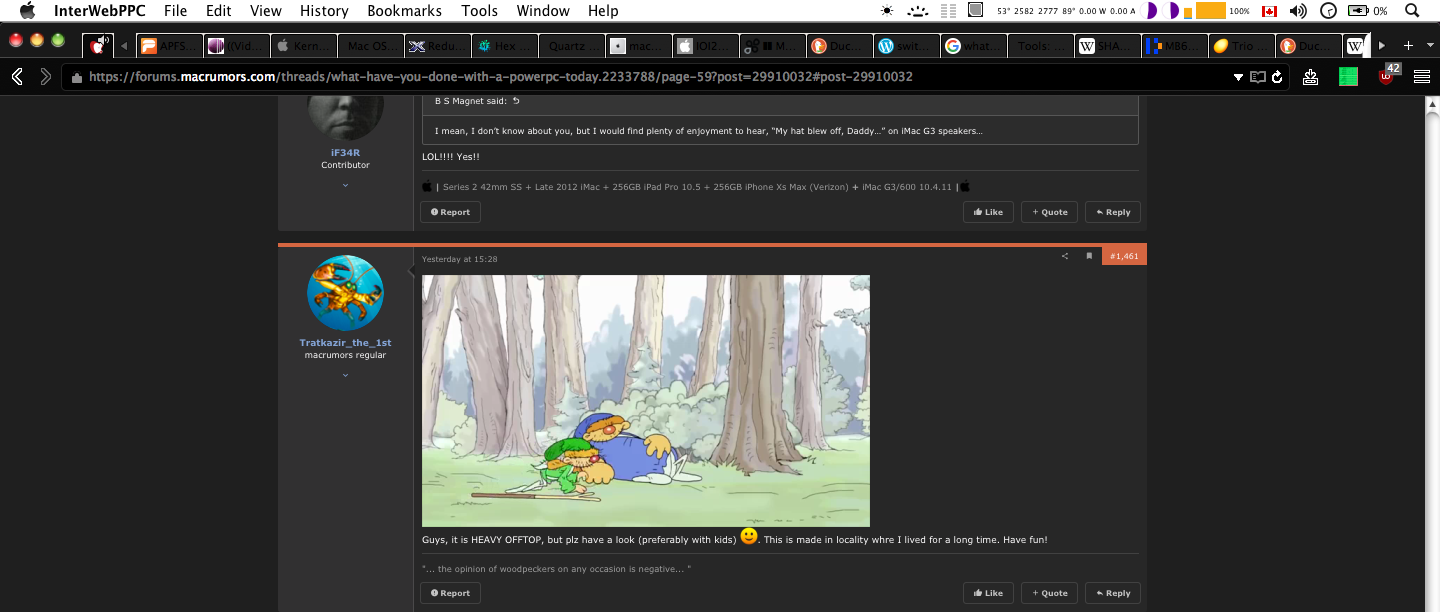Open the Bookmarks menu
This screenshot has width=1440, height=612.
click(404, 11)
